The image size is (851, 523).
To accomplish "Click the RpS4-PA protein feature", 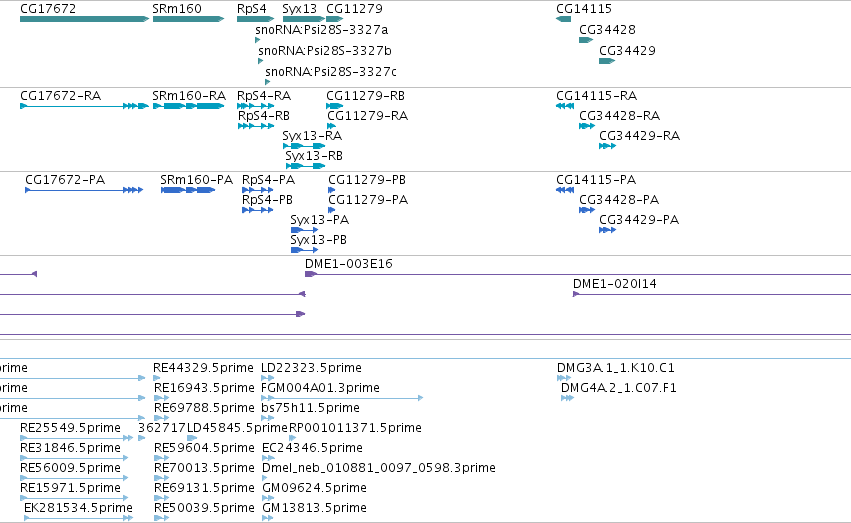I will coord(257,190).
